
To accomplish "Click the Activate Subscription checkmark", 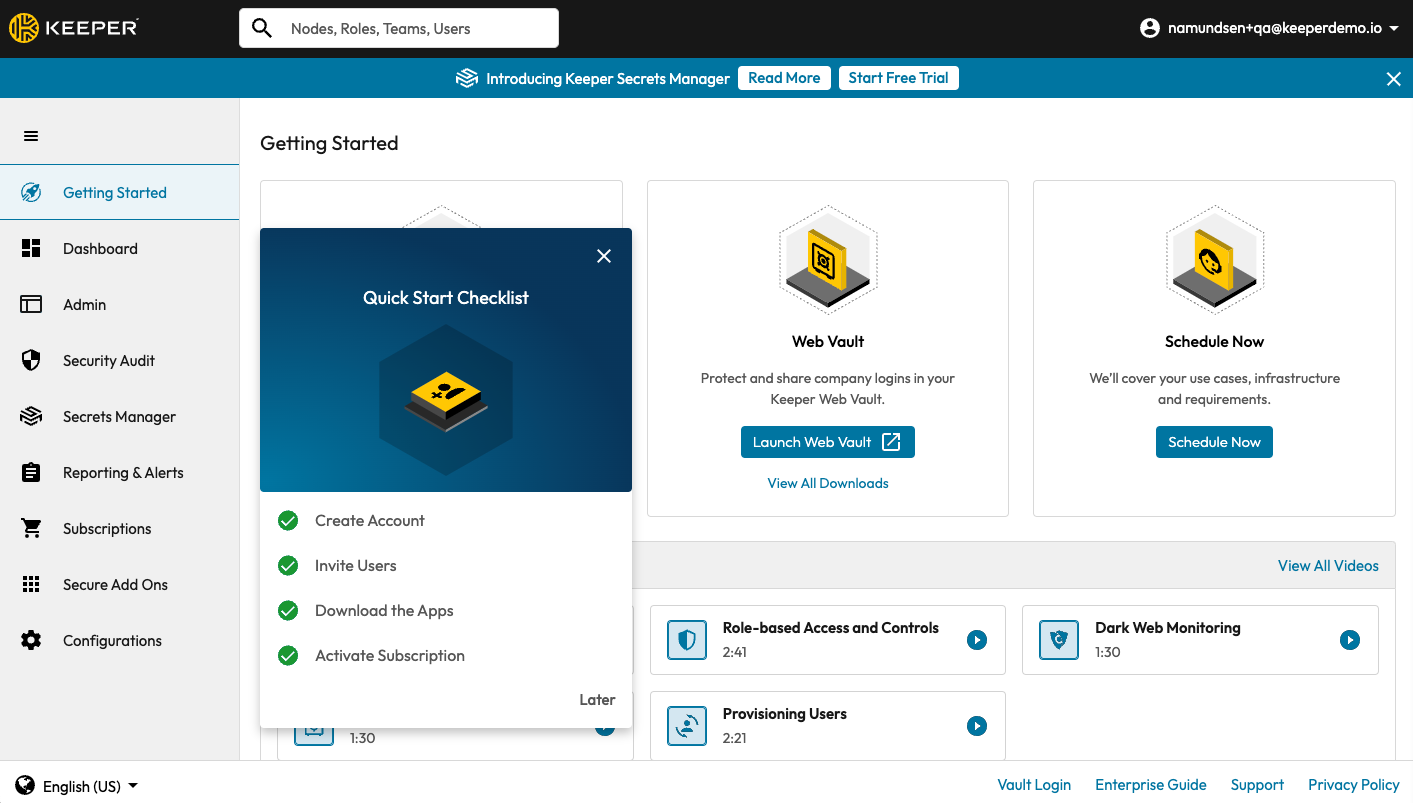I will [288, 656].
